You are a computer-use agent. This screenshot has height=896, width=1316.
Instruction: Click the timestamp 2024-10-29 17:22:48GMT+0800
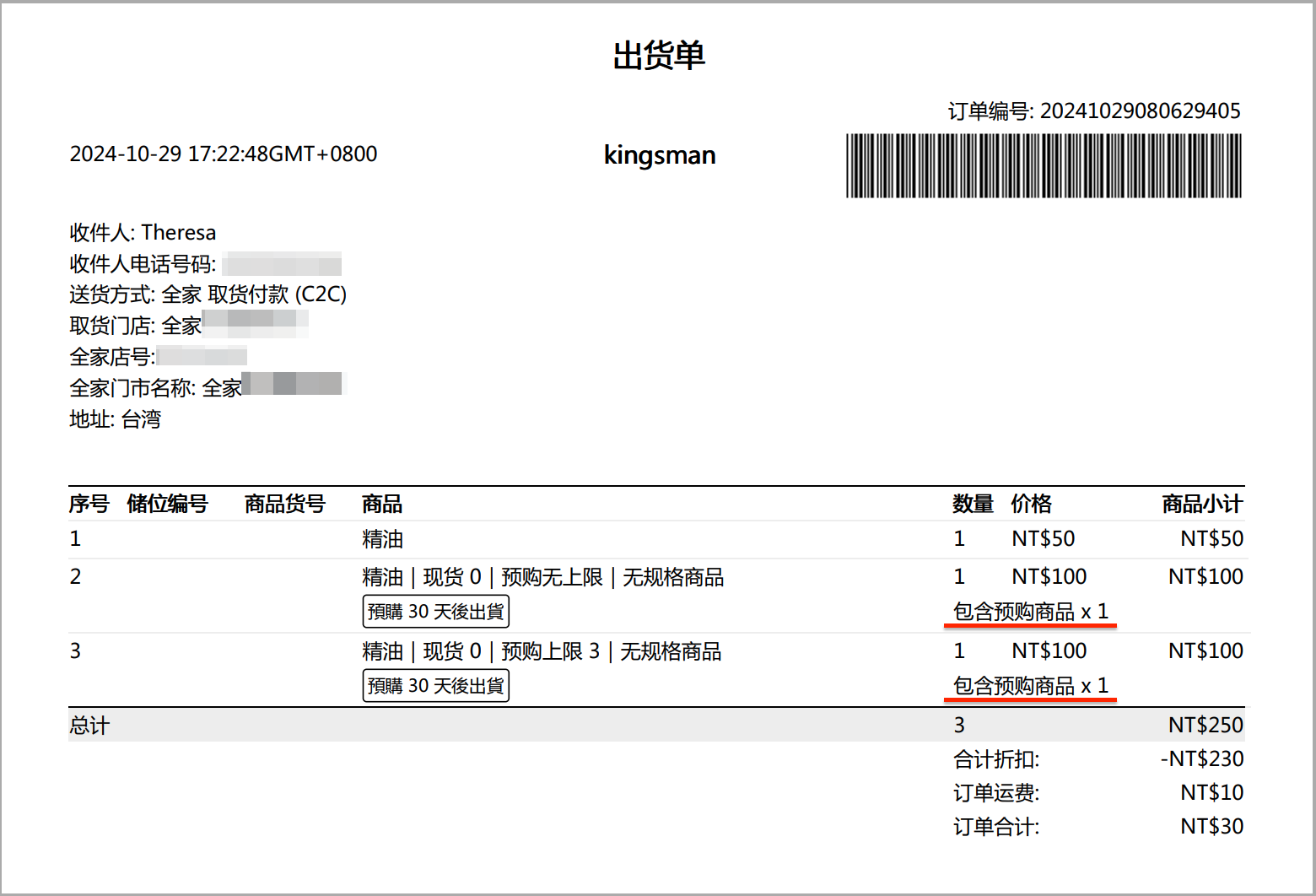pyautogui.click(x=224, y=154)
